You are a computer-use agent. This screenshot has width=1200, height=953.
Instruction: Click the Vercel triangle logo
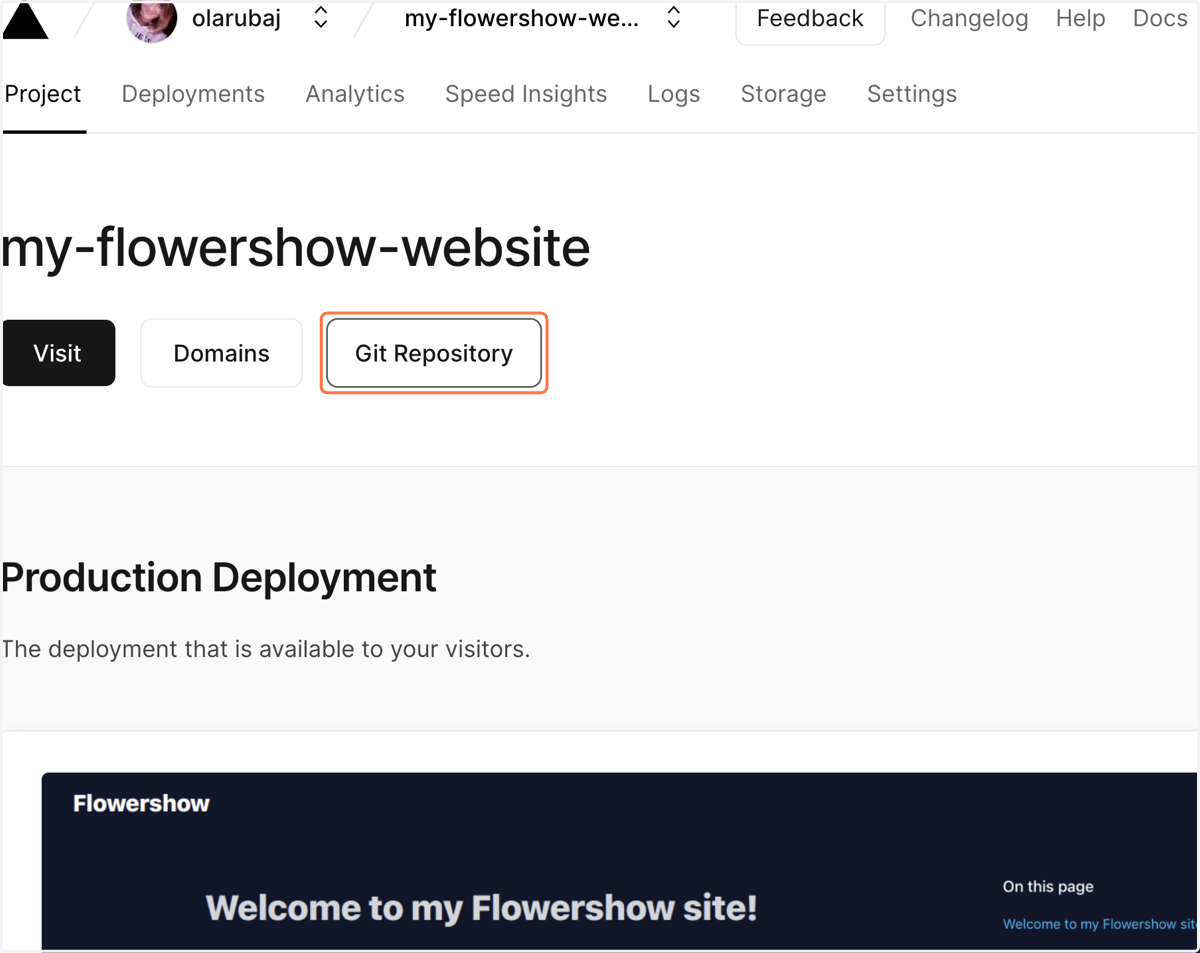click(25, 20)
